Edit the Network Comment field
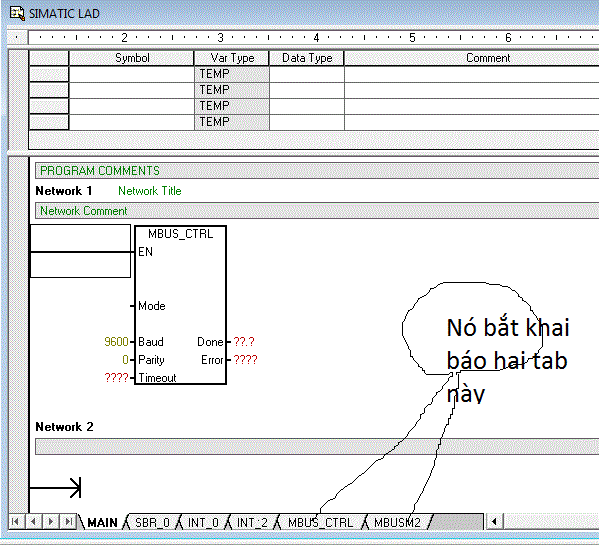Image resolution: width=599 pixels, height=545 pixels. coord(317,211)
